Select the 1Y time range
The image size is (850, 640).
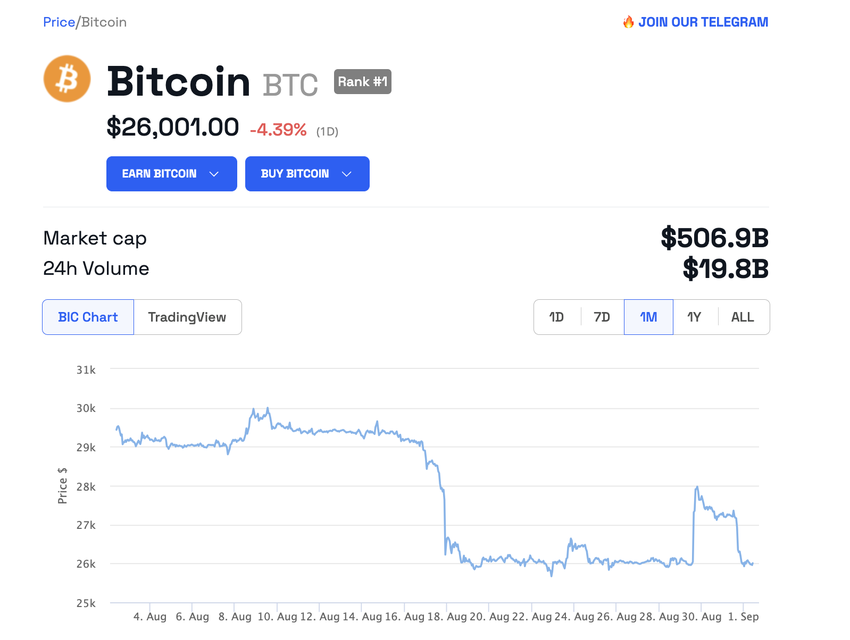point(694,316)
